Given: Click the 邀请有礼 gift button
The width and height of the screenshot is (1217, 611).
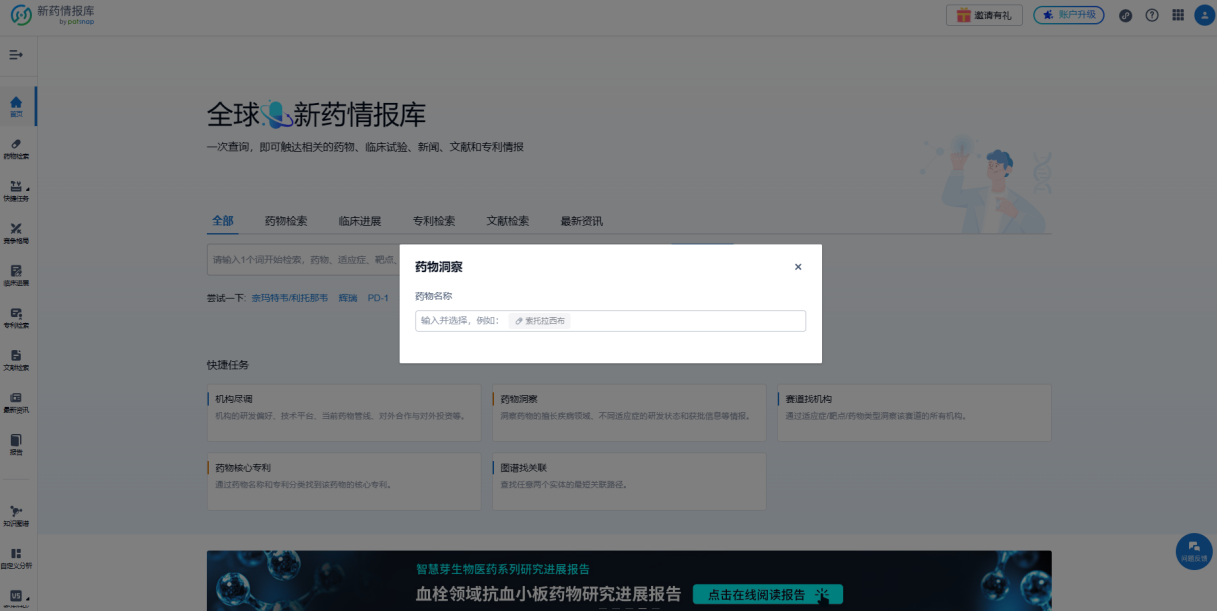Looking at the screenshot, I should coord(984,15).
